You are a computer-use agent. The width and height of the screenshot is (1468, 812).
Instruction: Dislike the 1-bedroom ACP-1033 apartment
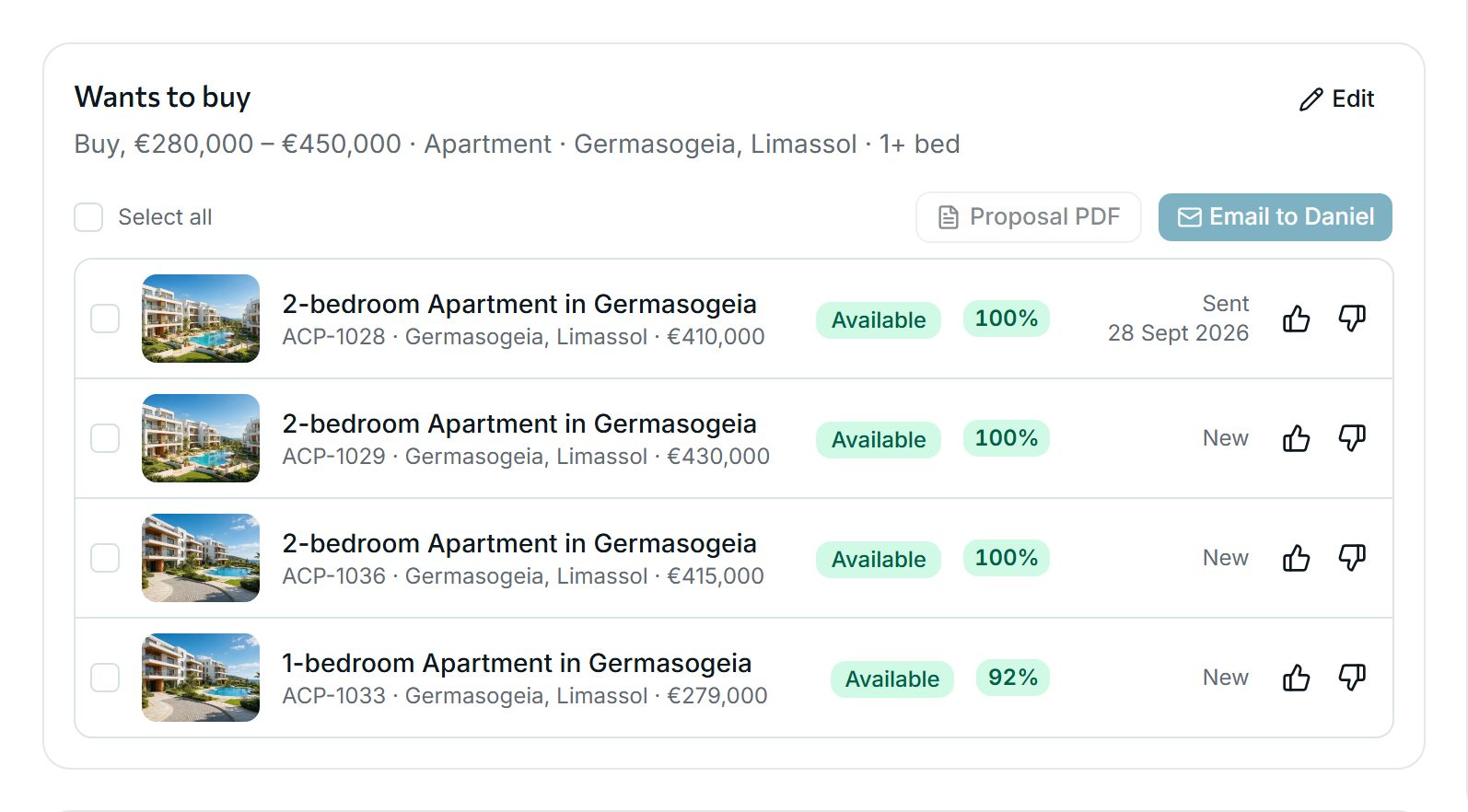click(1352, 678)
